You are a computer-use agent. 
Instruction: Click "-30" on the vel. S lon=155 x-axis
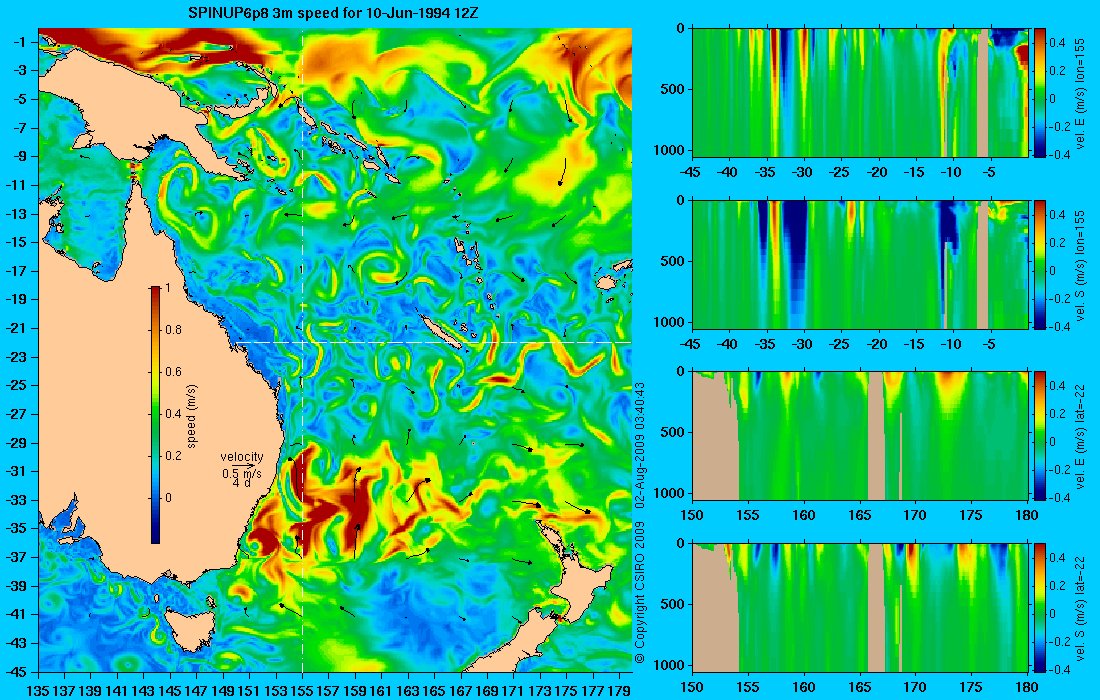[x=802, y=344]
